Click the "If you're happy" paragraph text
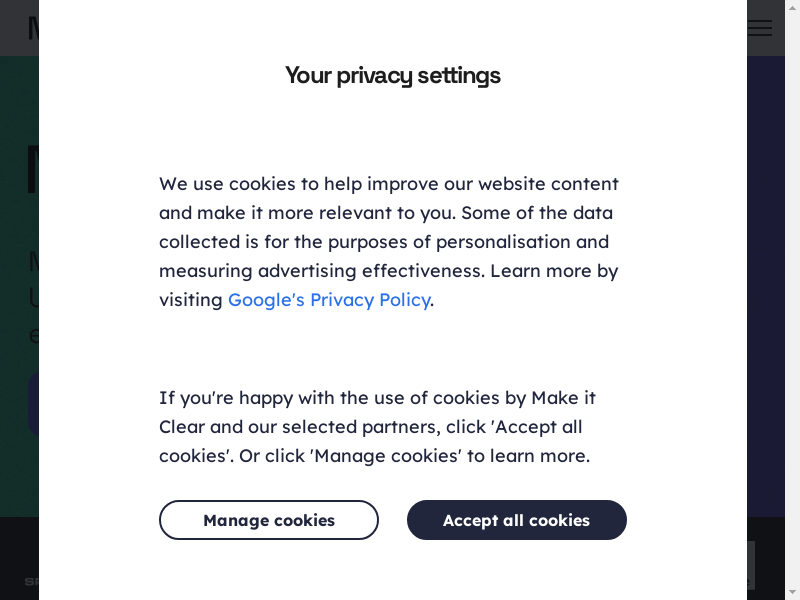Screen dimensions: 800x600 point(377,427)
